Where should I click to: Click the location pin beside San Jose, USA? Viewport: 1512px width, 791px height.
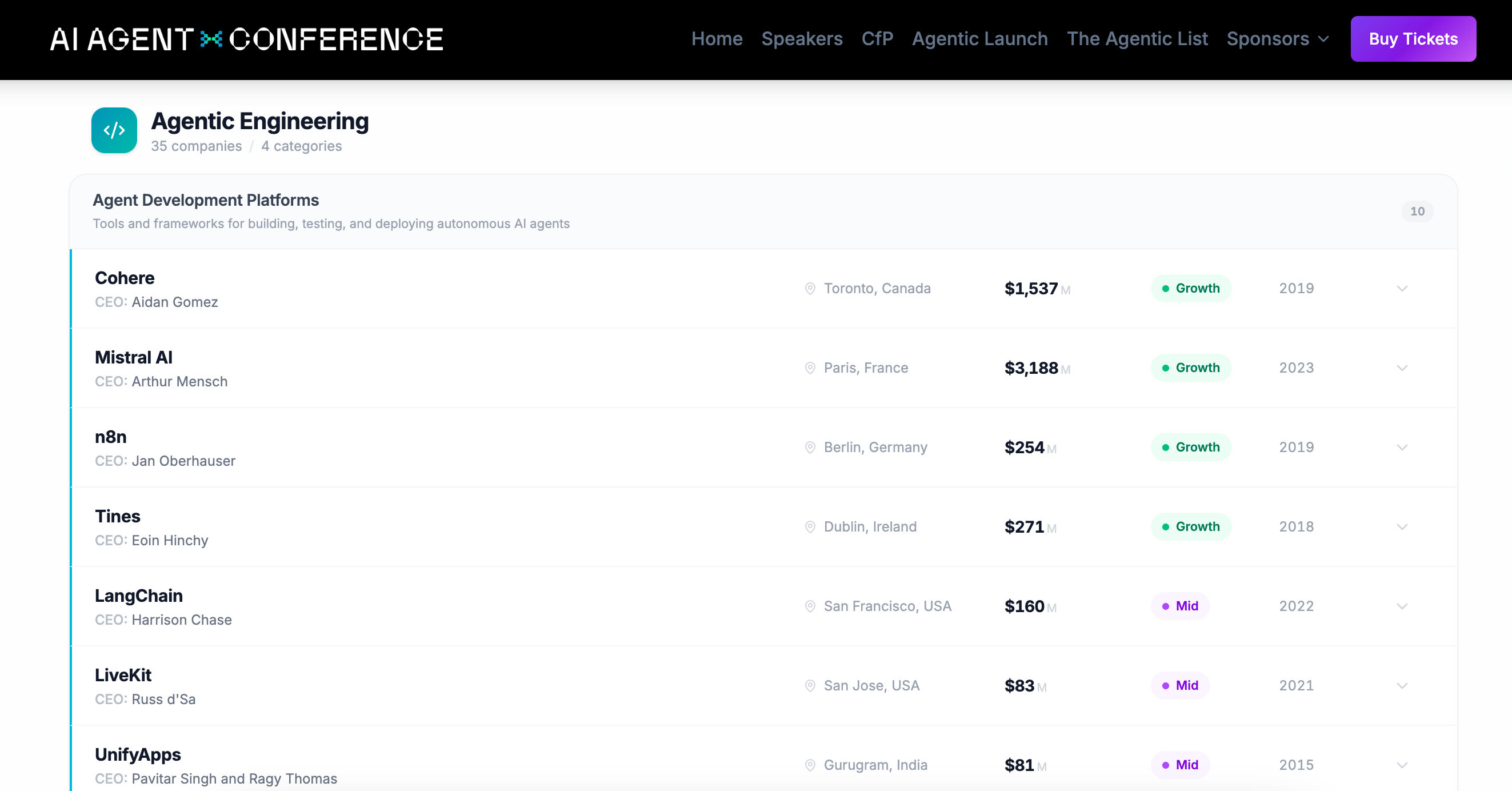(x=810, y=685)
